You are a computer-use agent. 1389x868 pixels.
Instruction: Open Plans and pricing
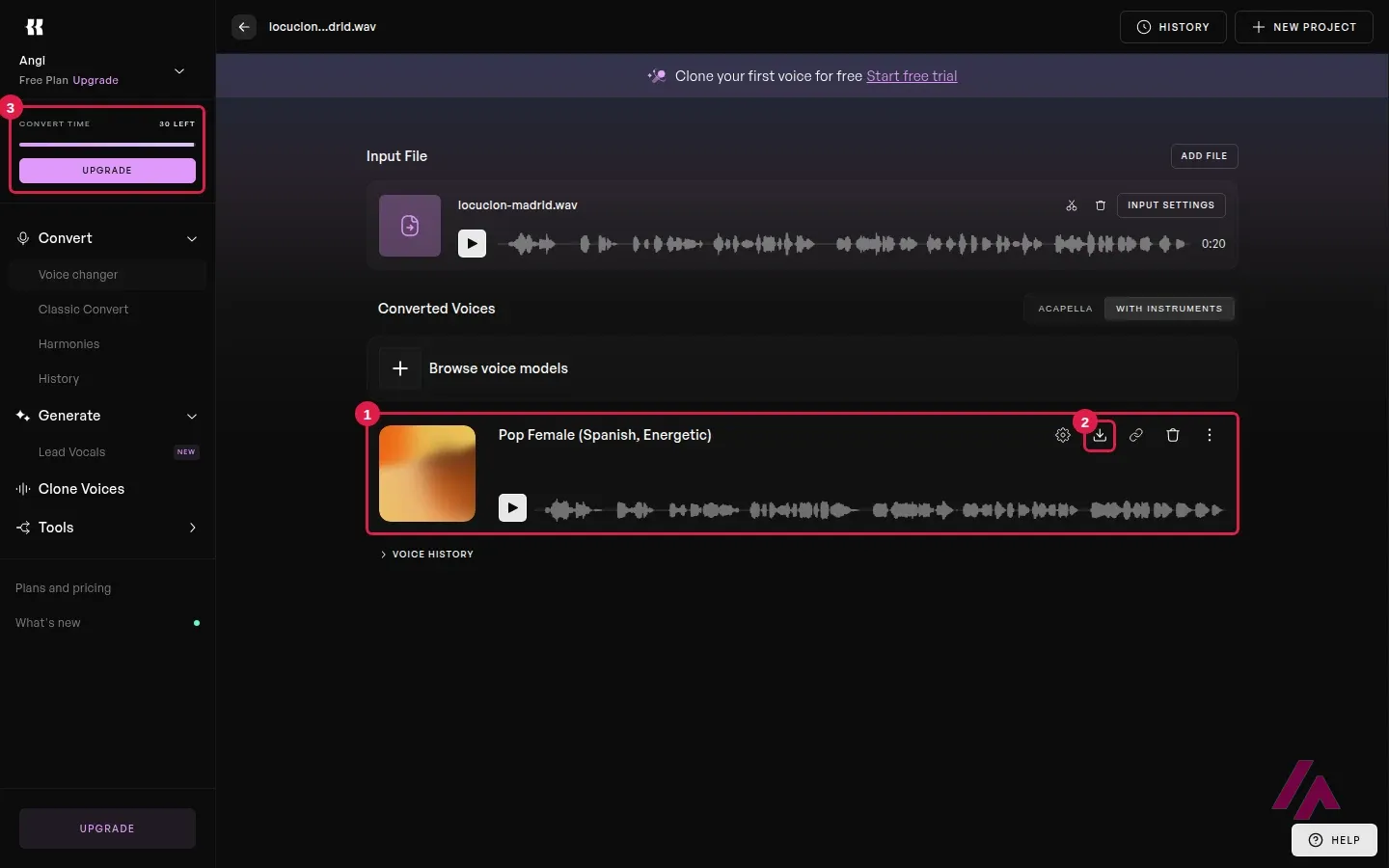click(64, 588)
